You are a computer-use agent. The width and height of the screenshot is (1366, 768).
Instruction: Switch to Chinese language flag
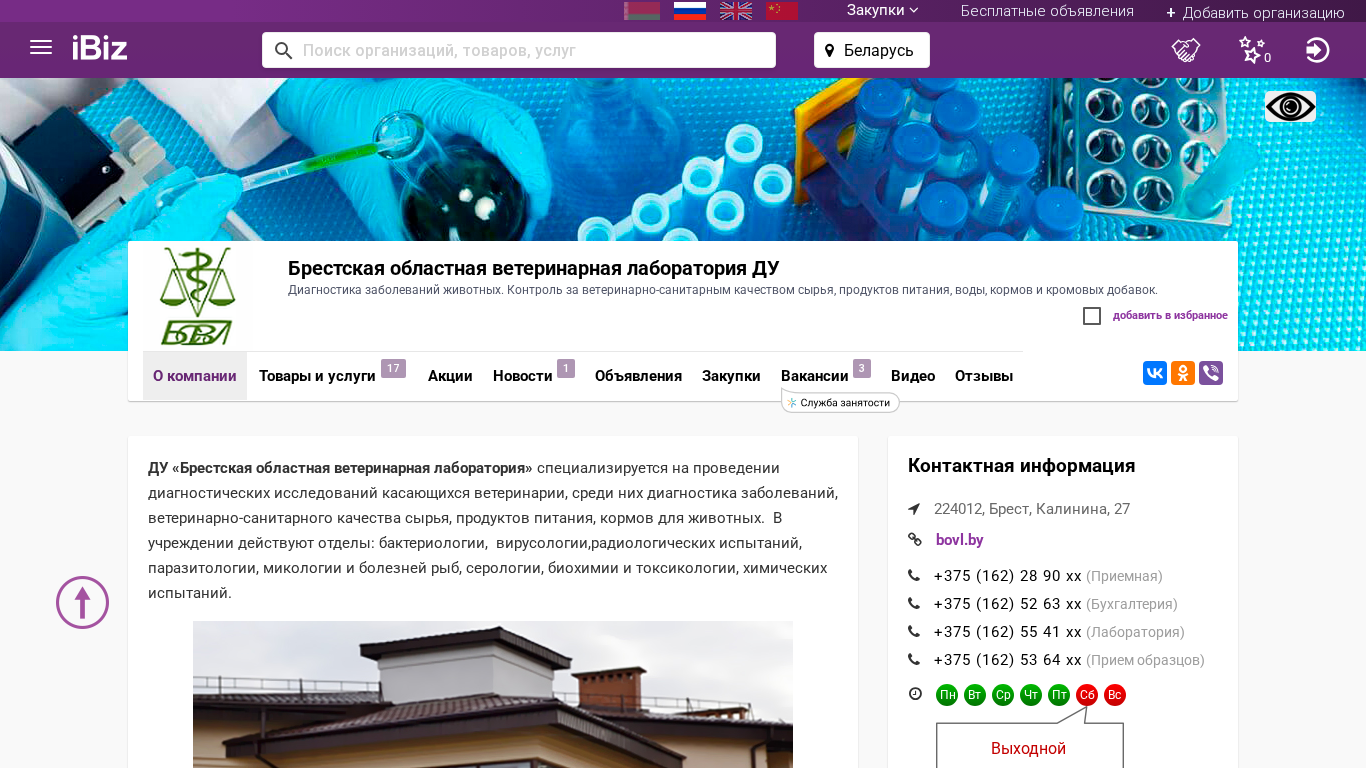(782, 11)
